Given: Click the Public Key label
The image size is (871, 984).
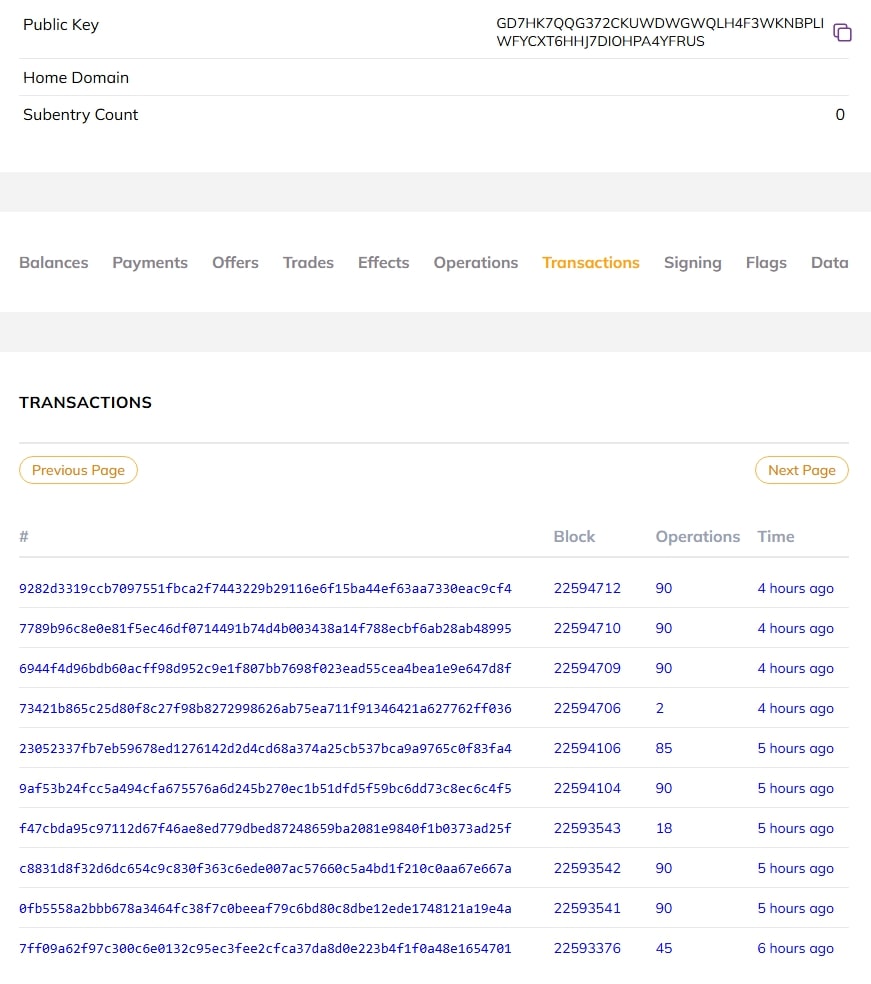Looking at the screenshot, I should click(x=61, y=24).
